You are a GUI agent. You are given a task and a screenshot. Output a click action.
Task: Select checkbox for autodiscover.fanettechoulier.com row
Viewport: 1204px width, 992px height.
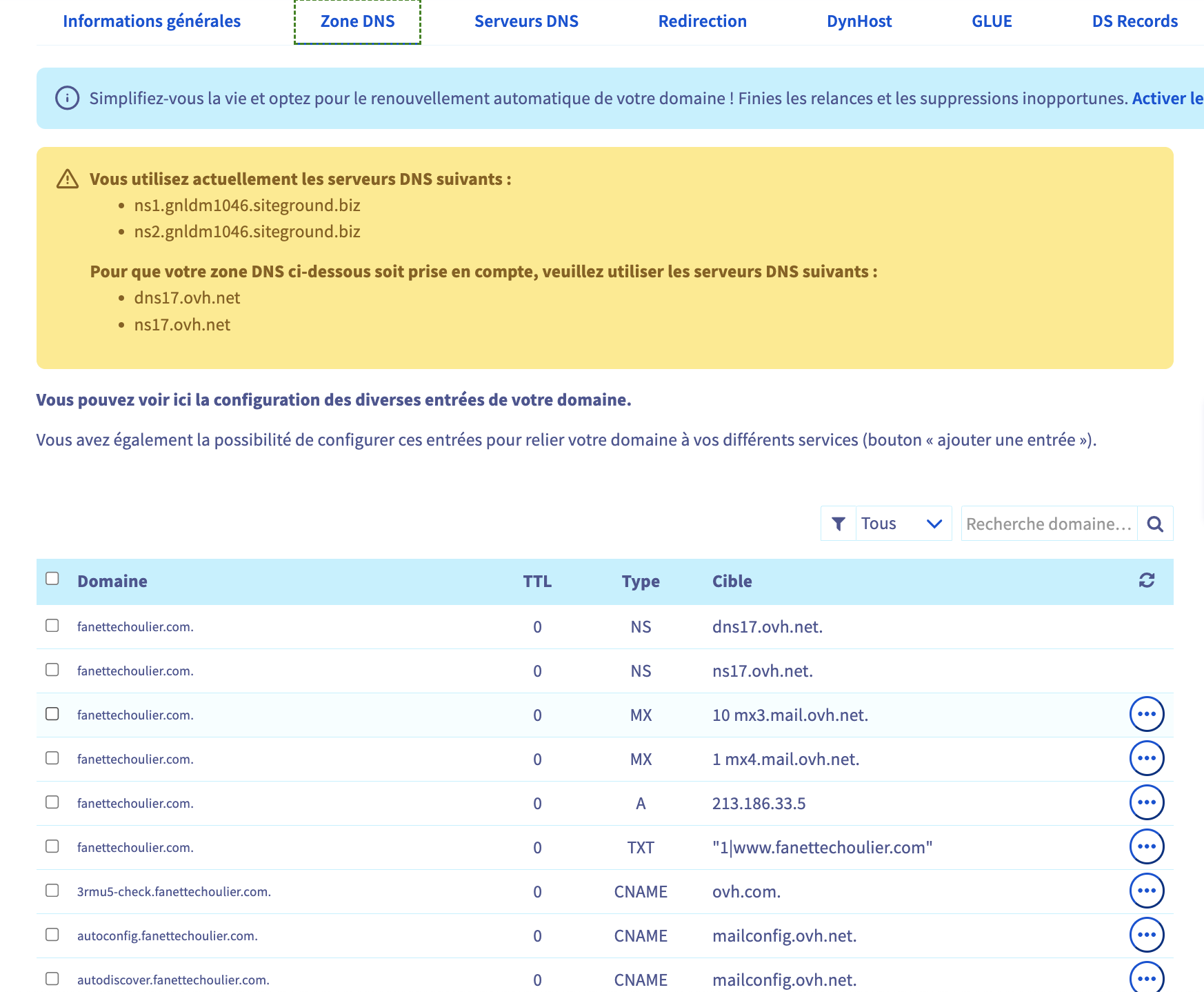[x=52, y=978]
